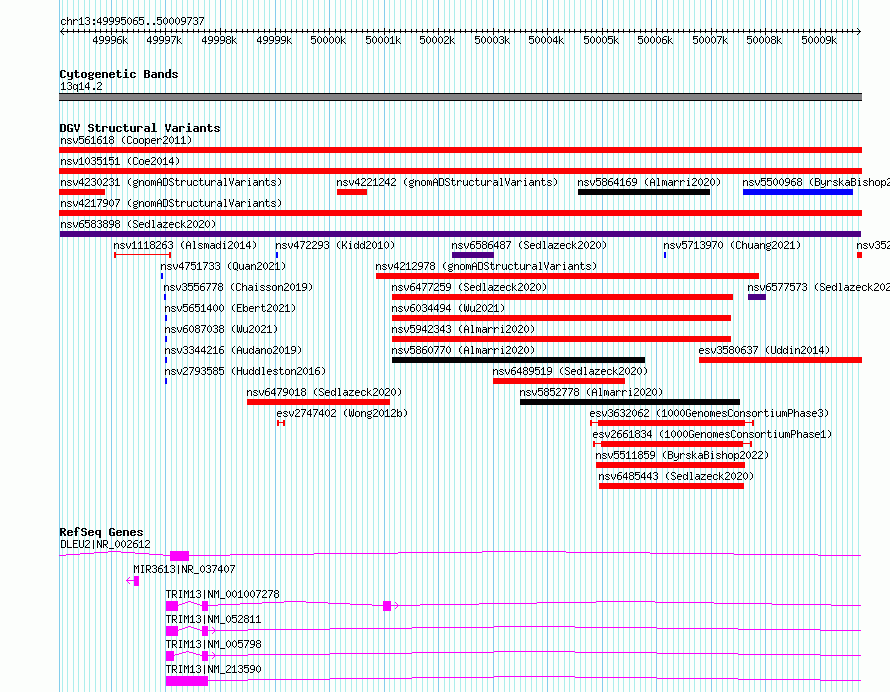
Task: Select nsv6087038 (Wu2021) label
Action: [221, 329]
